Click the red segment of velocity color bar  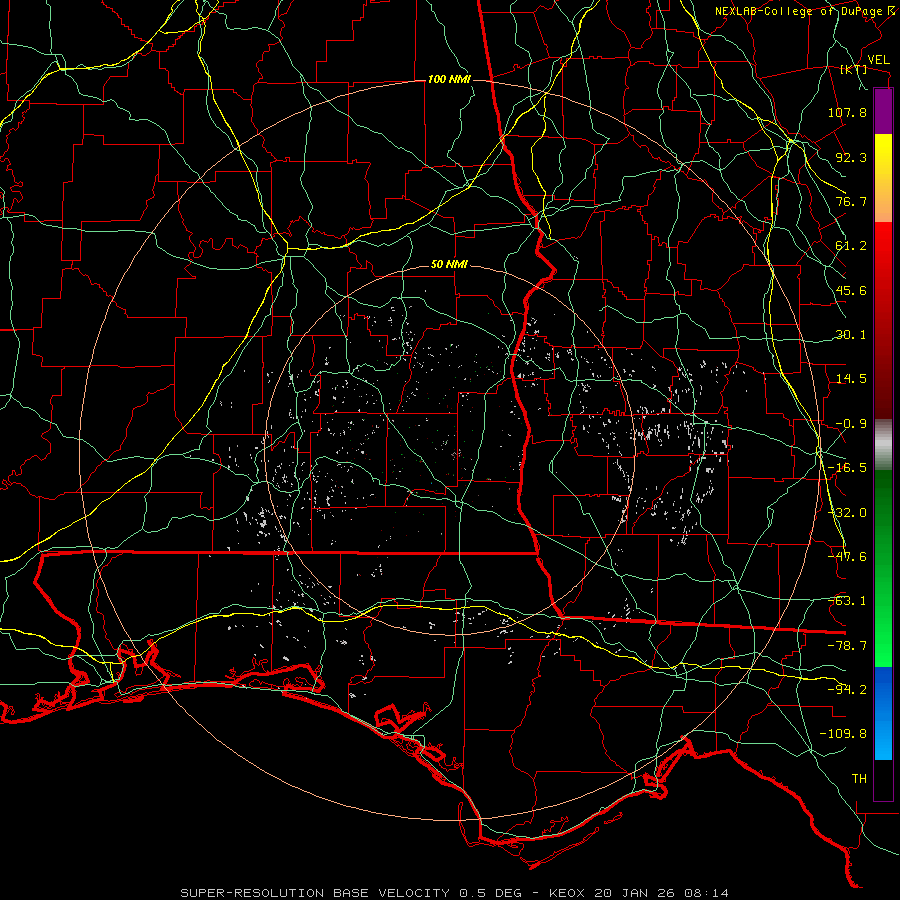tap(883, 320)
